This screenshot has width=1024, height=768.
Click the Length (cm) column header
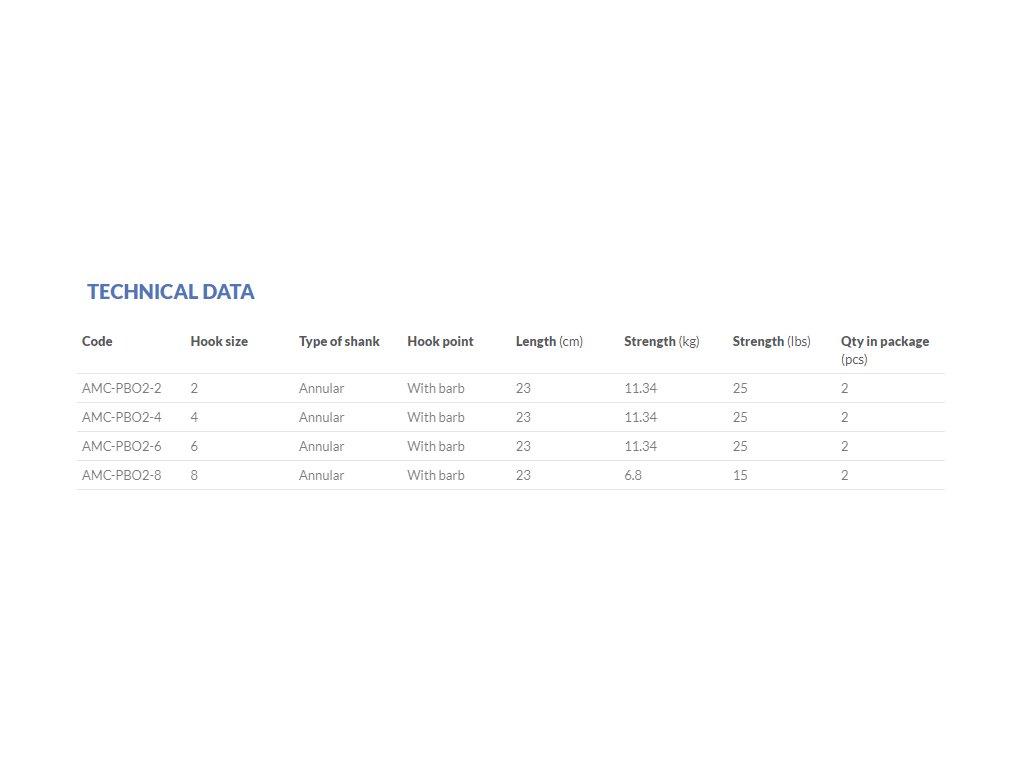point(549,341)
